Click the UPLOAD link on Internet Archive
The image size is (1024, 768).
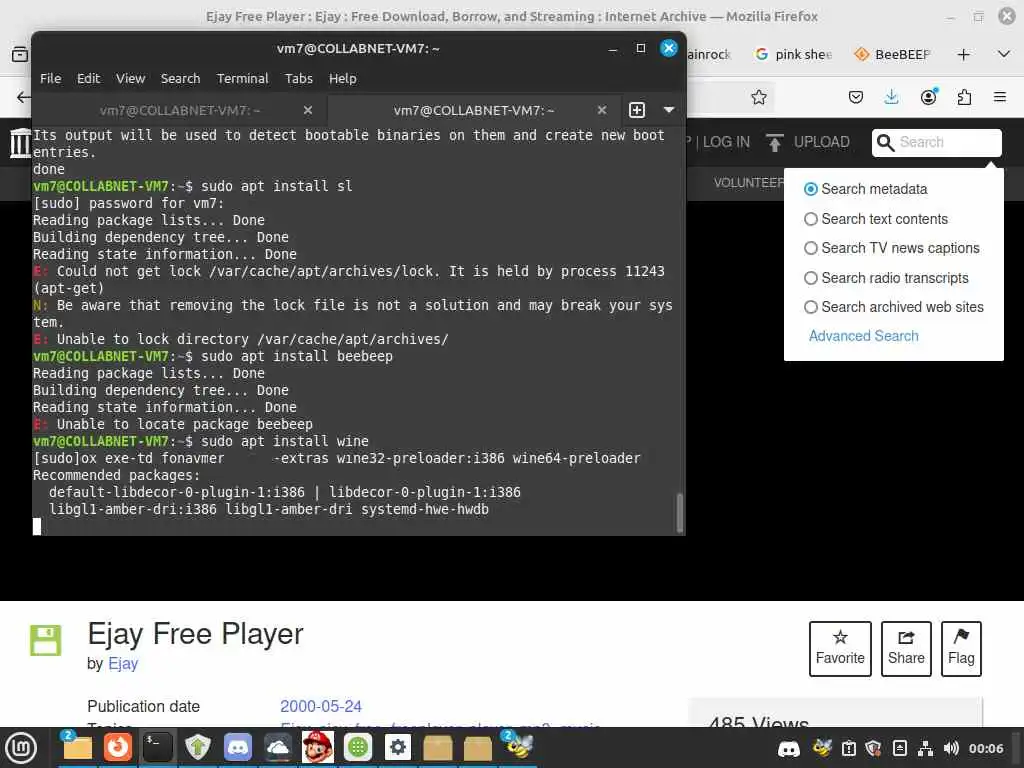coord(808,142)
